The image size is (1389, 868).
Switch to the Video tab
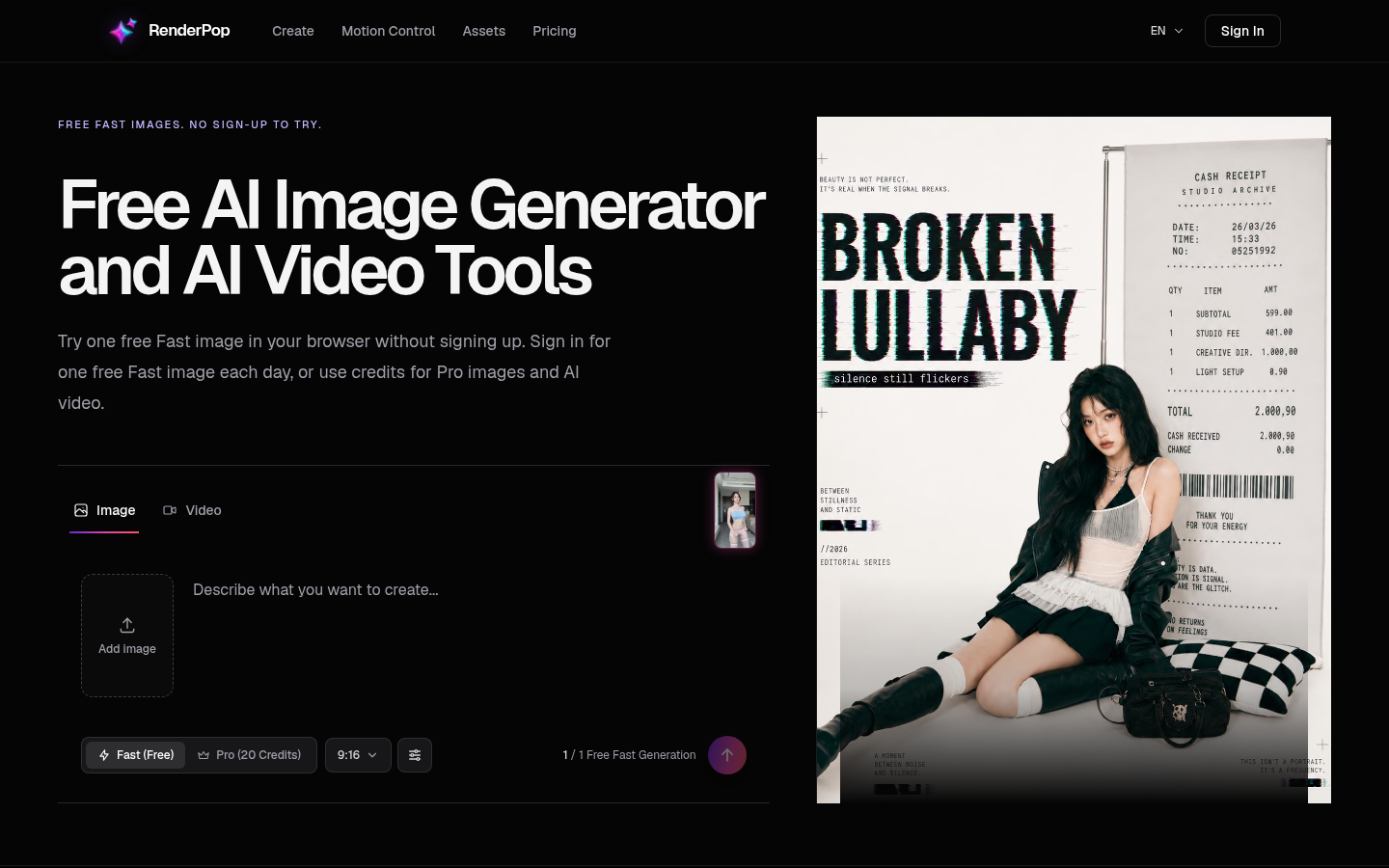[x=192, y=510]
